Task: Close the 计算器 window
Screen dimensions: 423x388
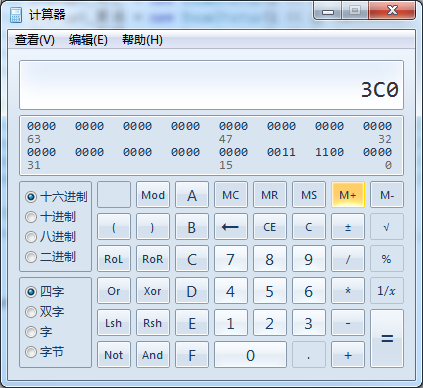Action: tap(392, 11)
